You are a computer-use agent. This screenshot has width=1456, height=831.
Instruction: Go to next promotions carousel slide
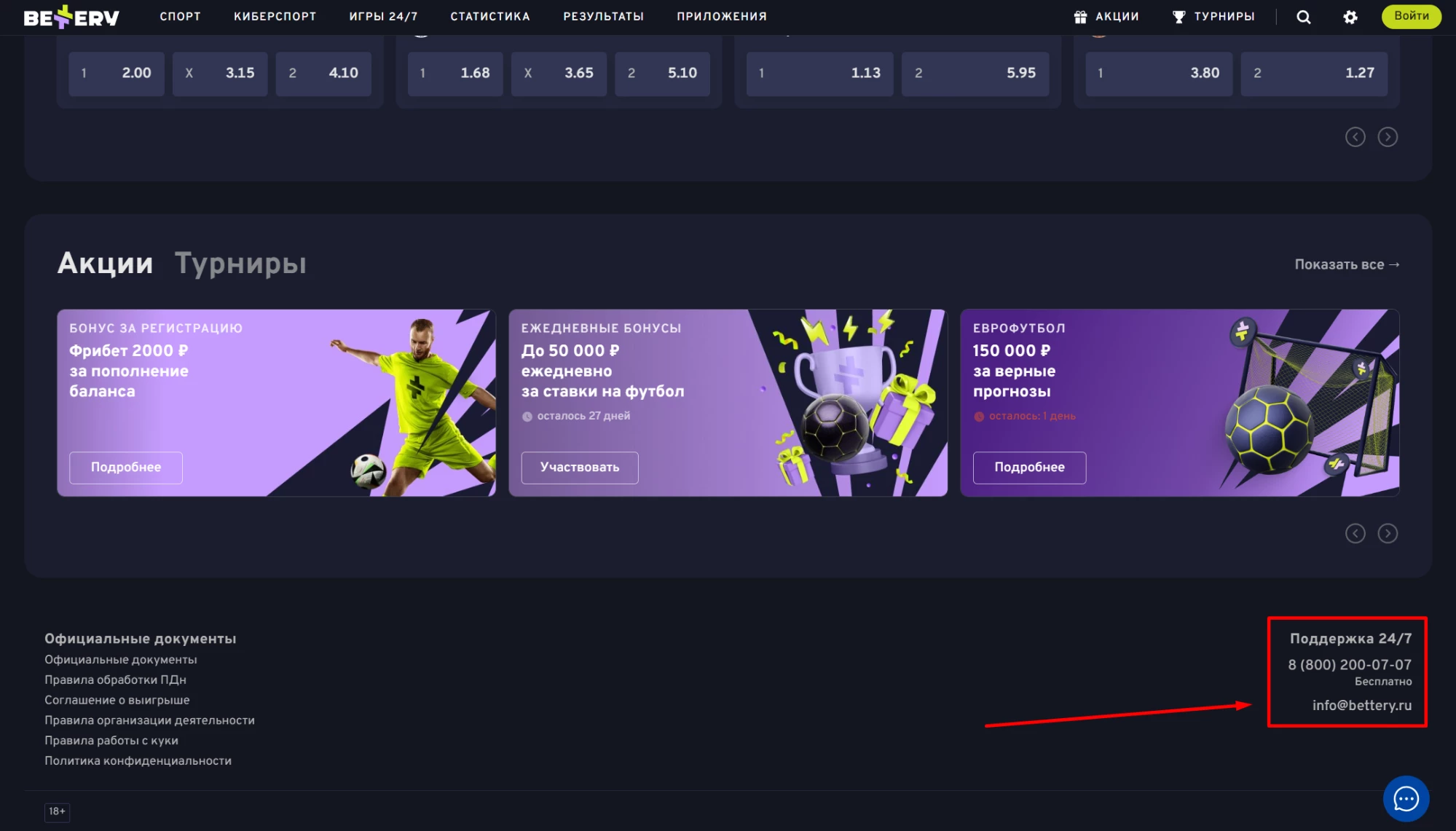pyautogui.click(x=1387, y=534)
